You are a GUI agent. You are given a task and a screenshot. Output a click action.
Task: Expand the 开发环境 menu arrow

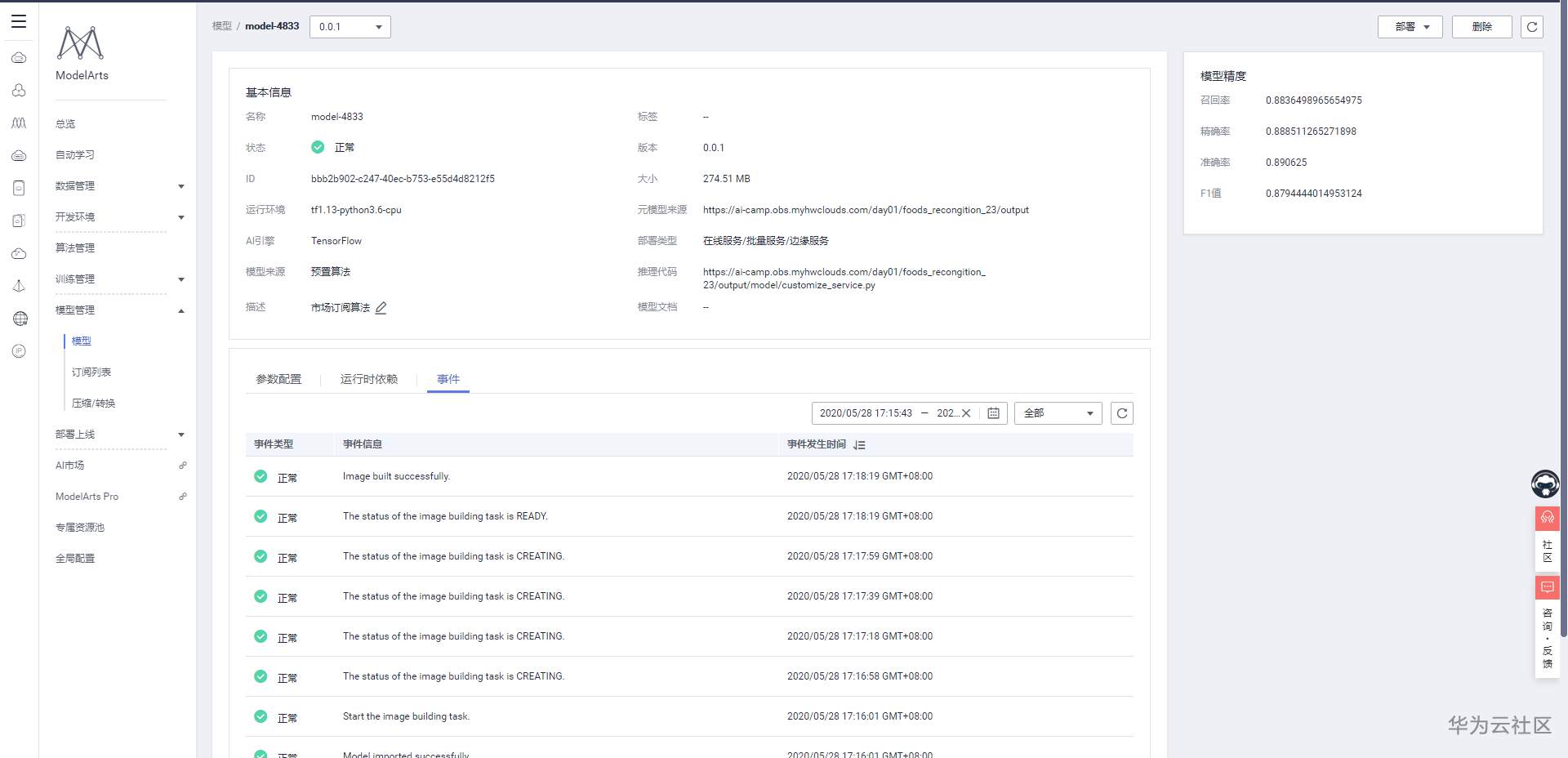click(x=181, y=217)
